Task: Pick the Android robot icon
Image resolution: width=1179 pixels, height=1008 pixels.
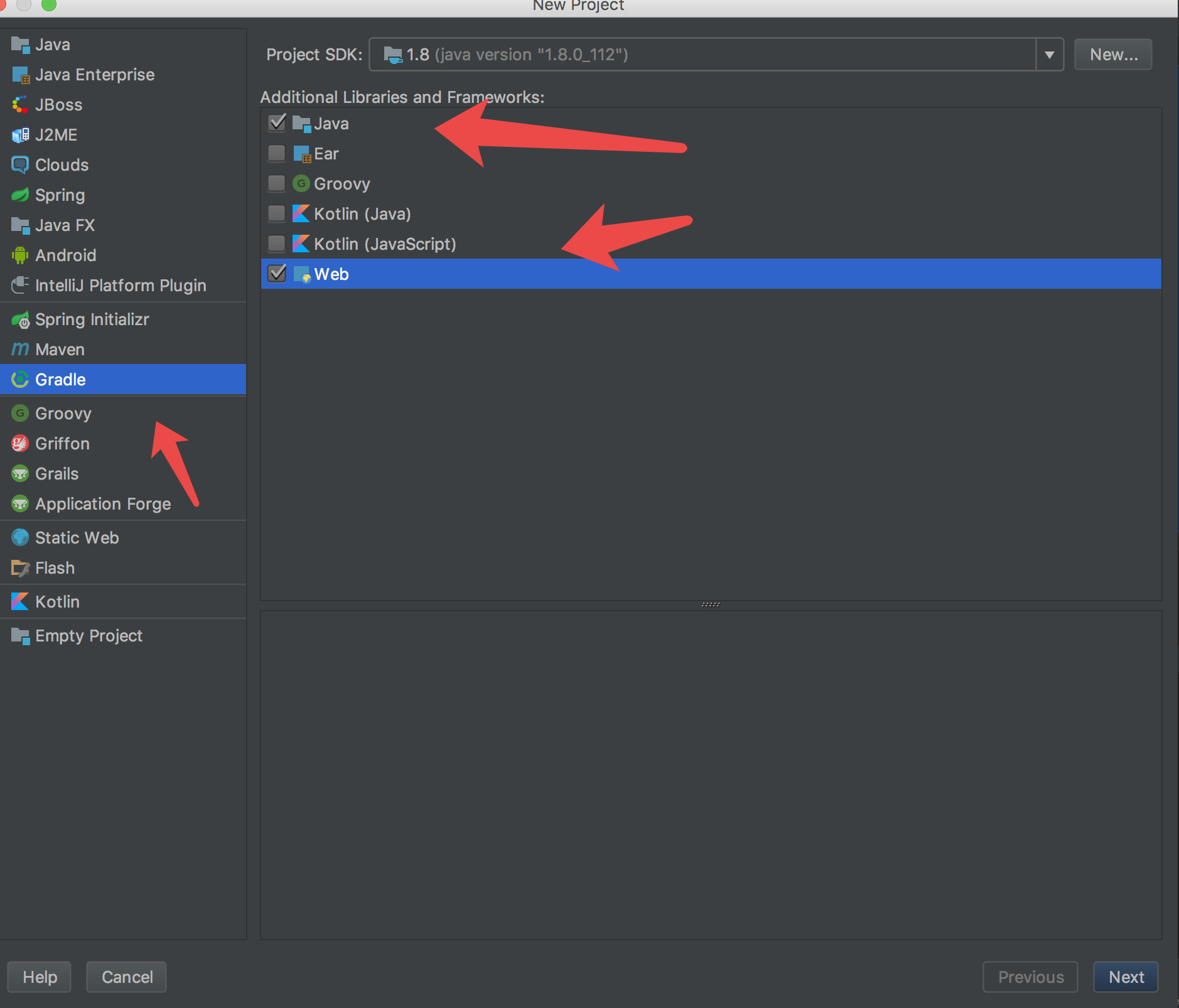Action: pyautogui.click(x=20, y=255)
